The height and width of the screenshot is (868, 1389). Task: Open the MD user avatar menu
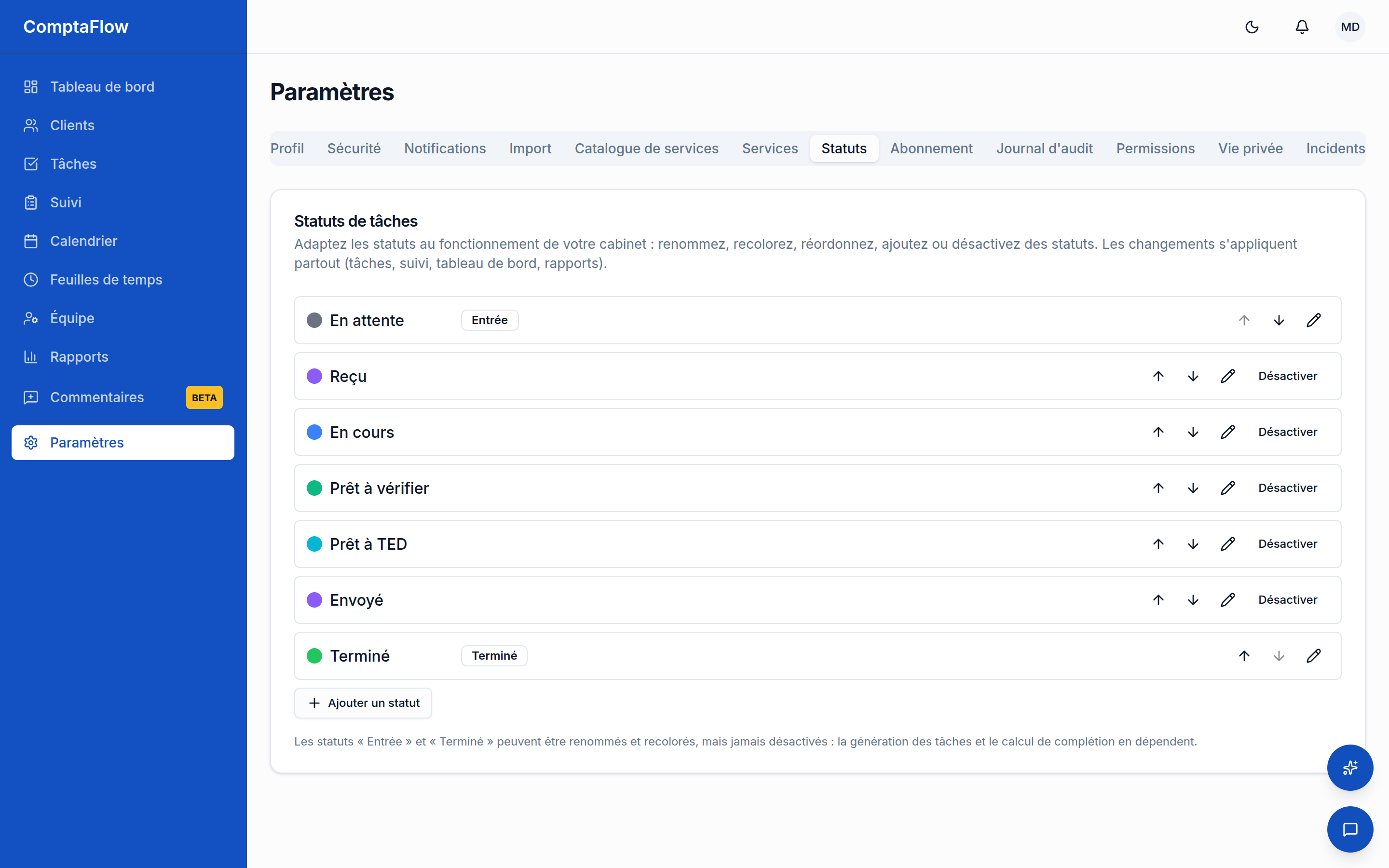pyautogui.click(x=1350, y=27)
